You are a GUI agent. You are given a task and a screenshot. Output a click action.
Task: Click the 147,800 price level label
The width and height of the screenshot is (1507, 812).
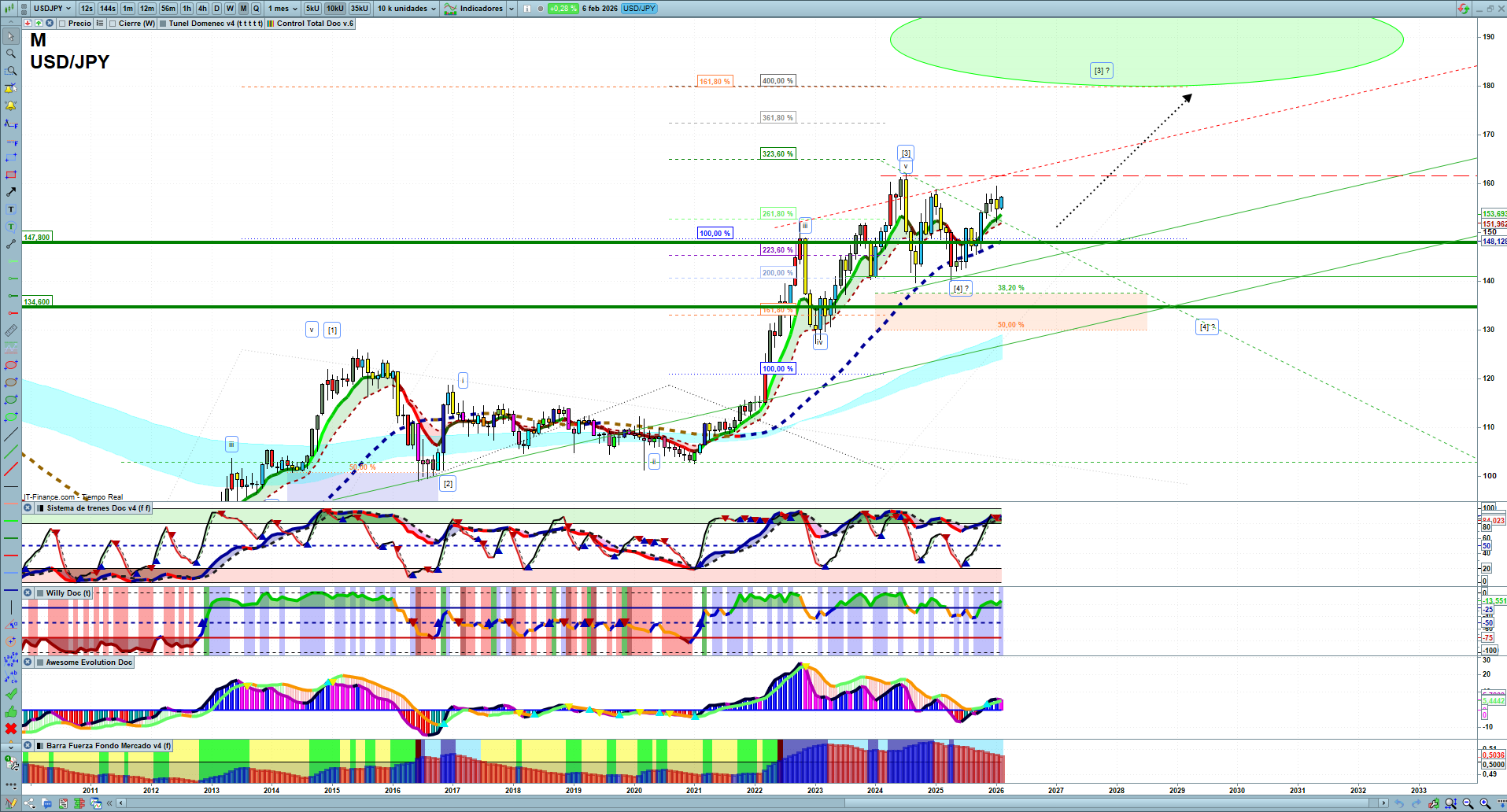(37, 237)
